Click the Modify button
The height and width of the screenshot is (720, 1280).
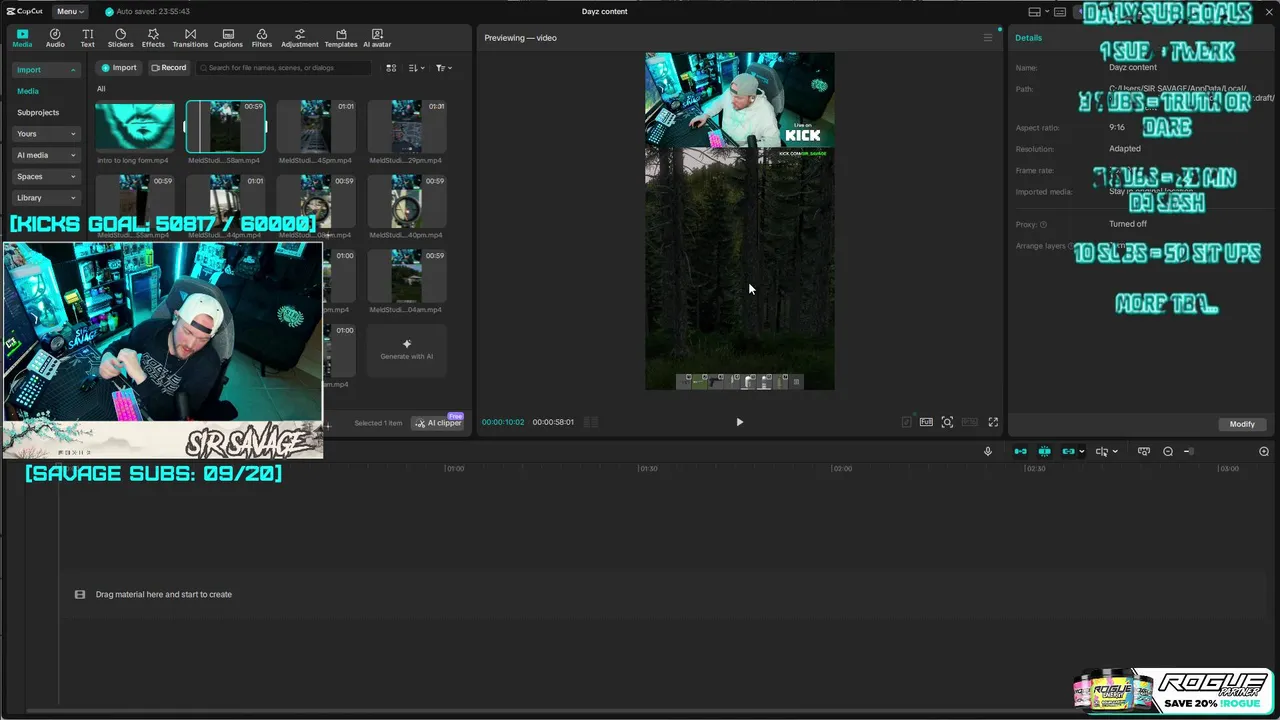(x=1242, y=424)
